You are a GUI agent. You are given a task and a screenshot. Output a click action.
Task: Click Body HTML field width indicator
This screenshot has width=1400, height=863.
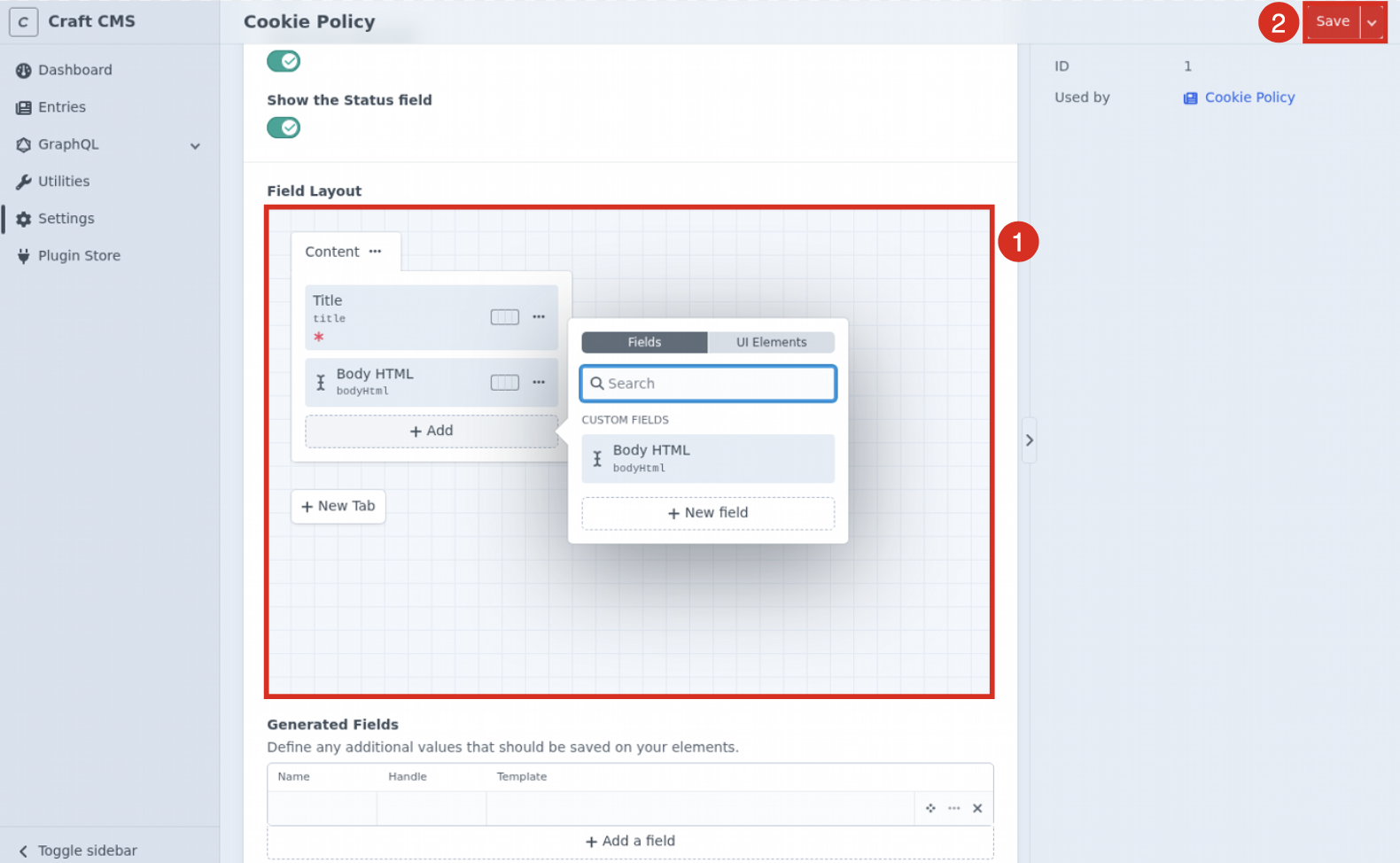pos(505,383)
